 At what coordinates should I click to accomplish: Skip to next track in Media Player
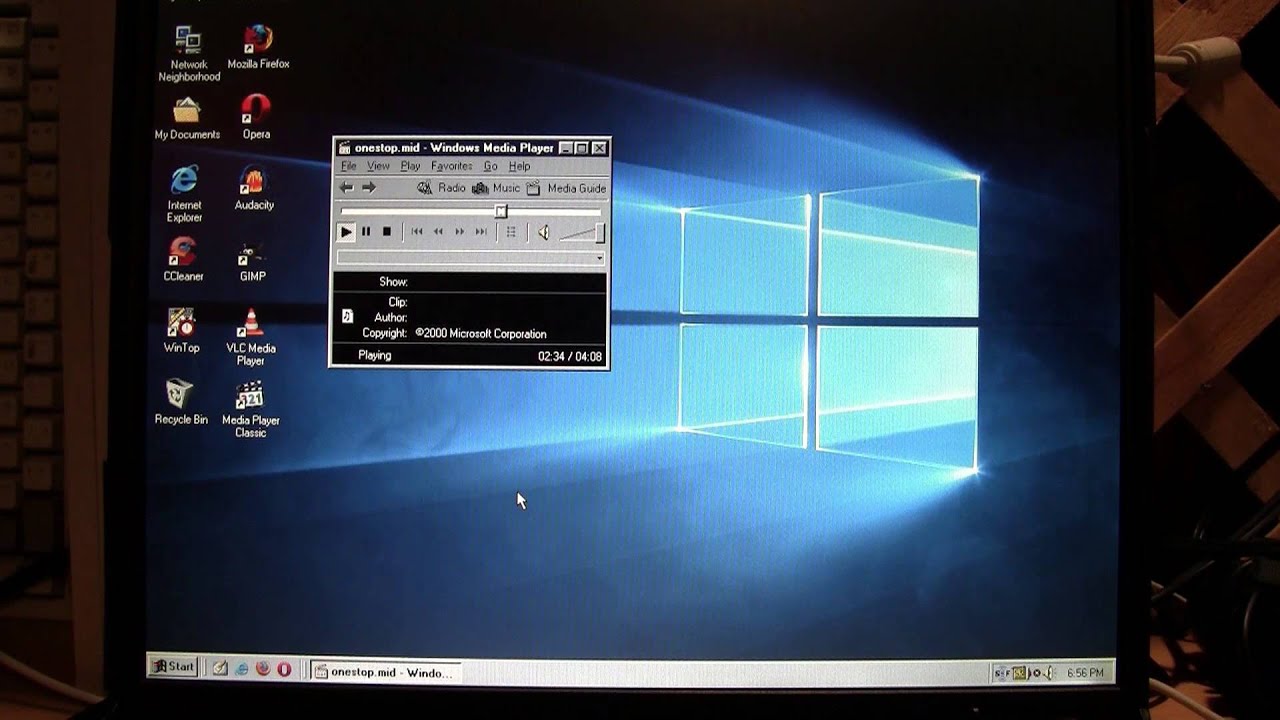pyautogui.click(x=481, y=232)
